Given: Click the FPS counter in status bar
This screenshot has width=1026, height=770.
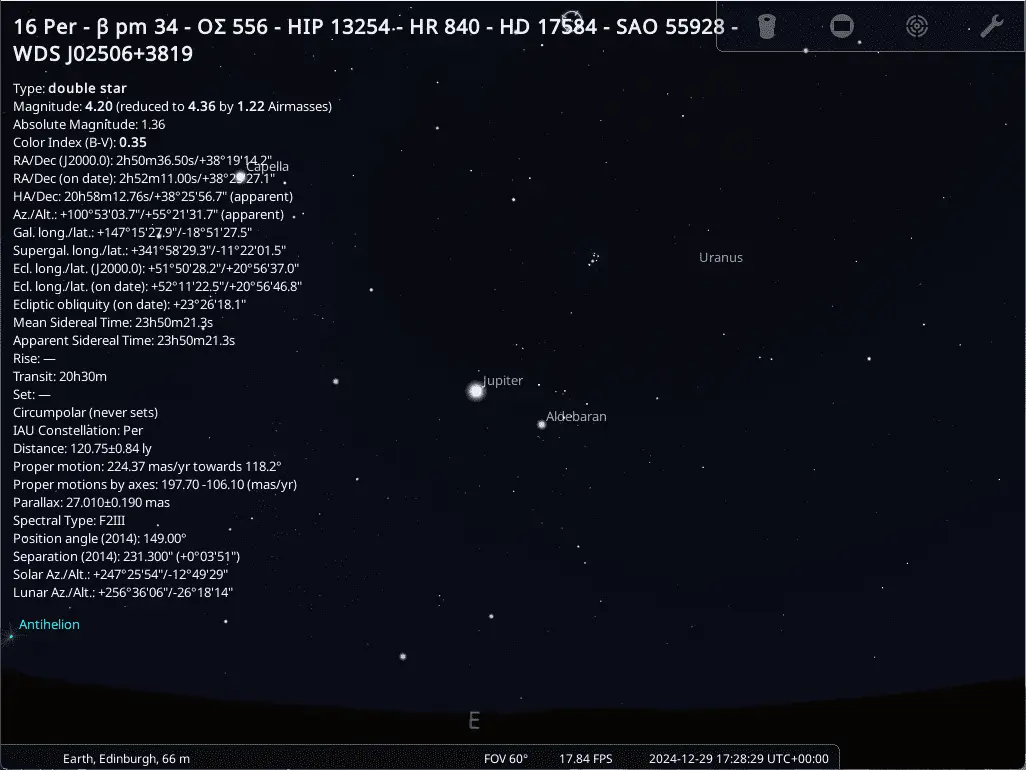Looking at the screenshot, I should [586, 759].
